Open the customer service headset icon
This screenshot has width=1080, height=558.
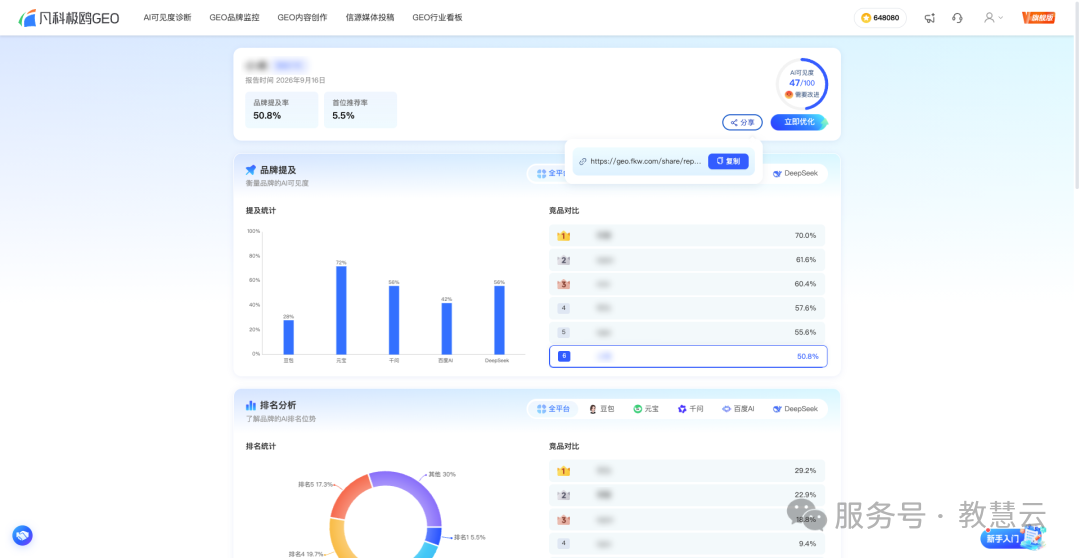coord(957,18)
